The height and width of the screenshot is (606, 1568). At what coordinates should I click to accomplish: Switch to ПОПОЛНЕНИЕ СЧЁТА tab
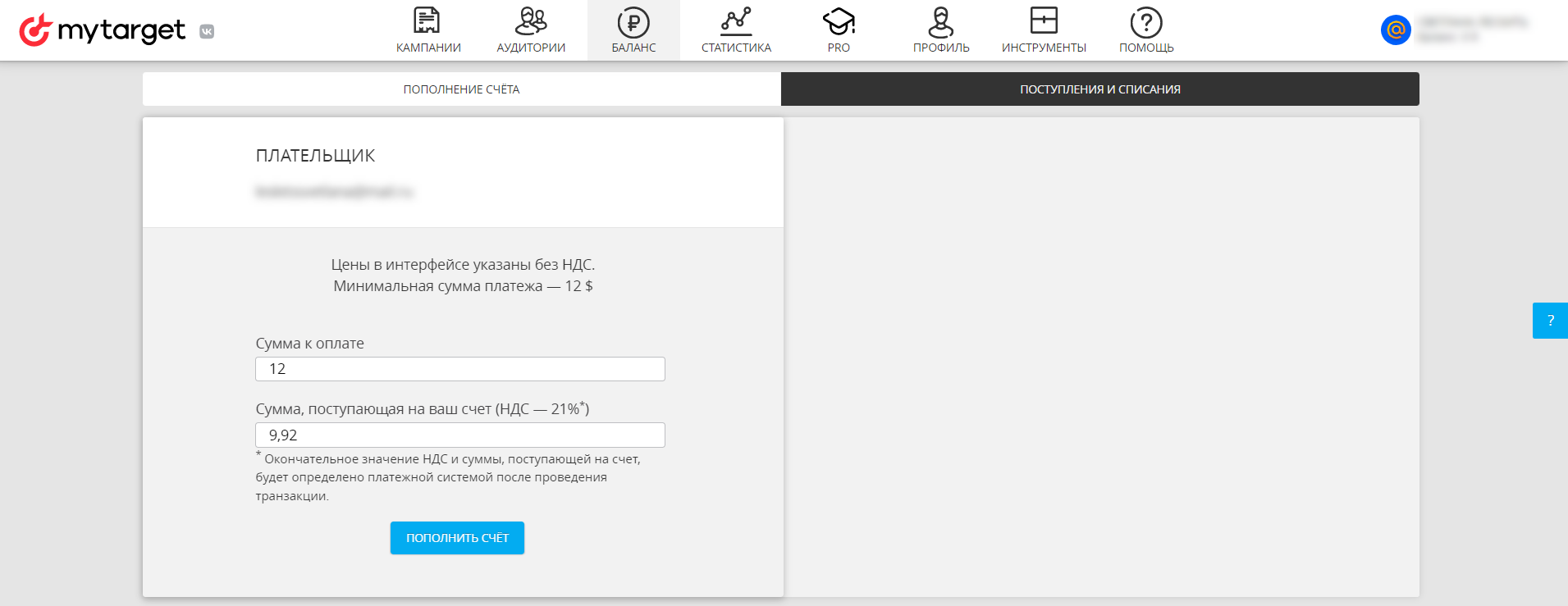coord(461,89)
